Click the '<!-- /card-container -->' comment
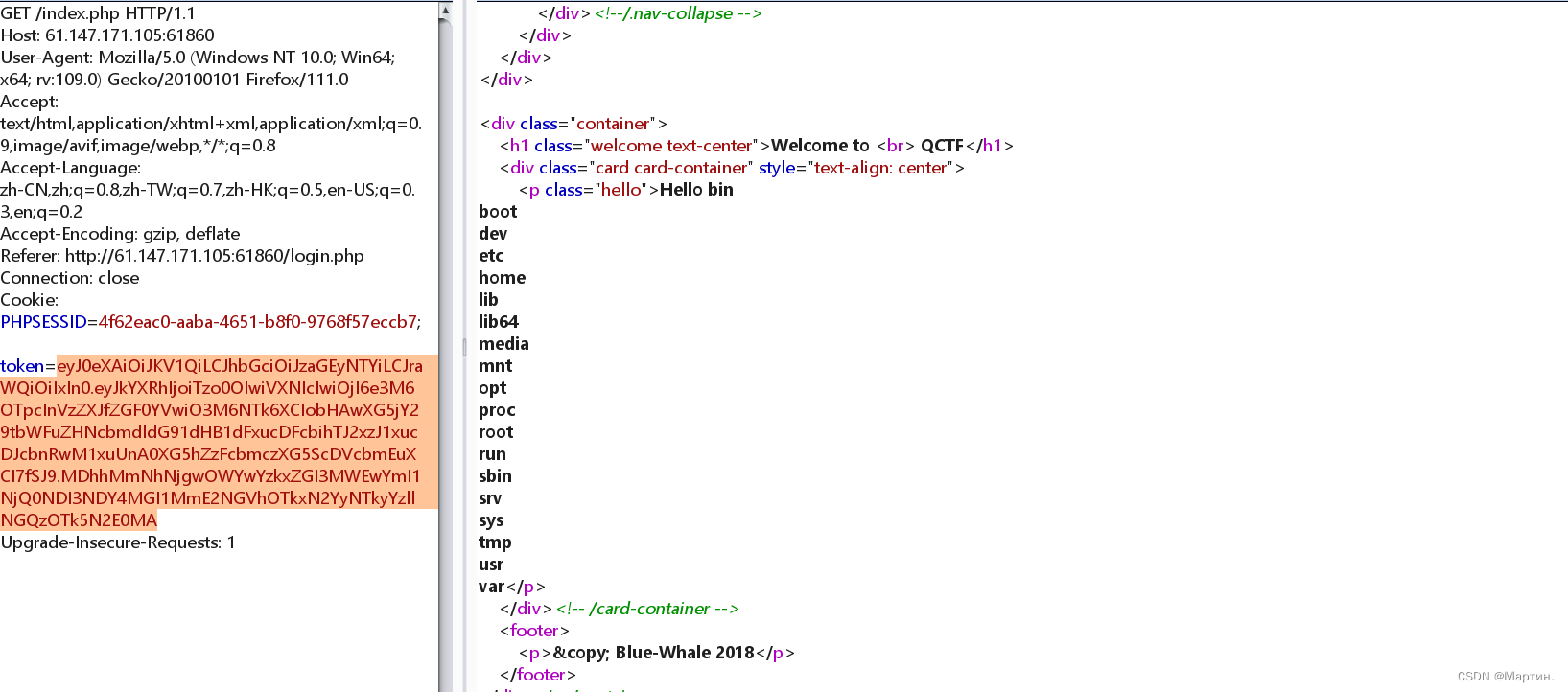Viewport: 1568px width, 692px height. [647, 609]
